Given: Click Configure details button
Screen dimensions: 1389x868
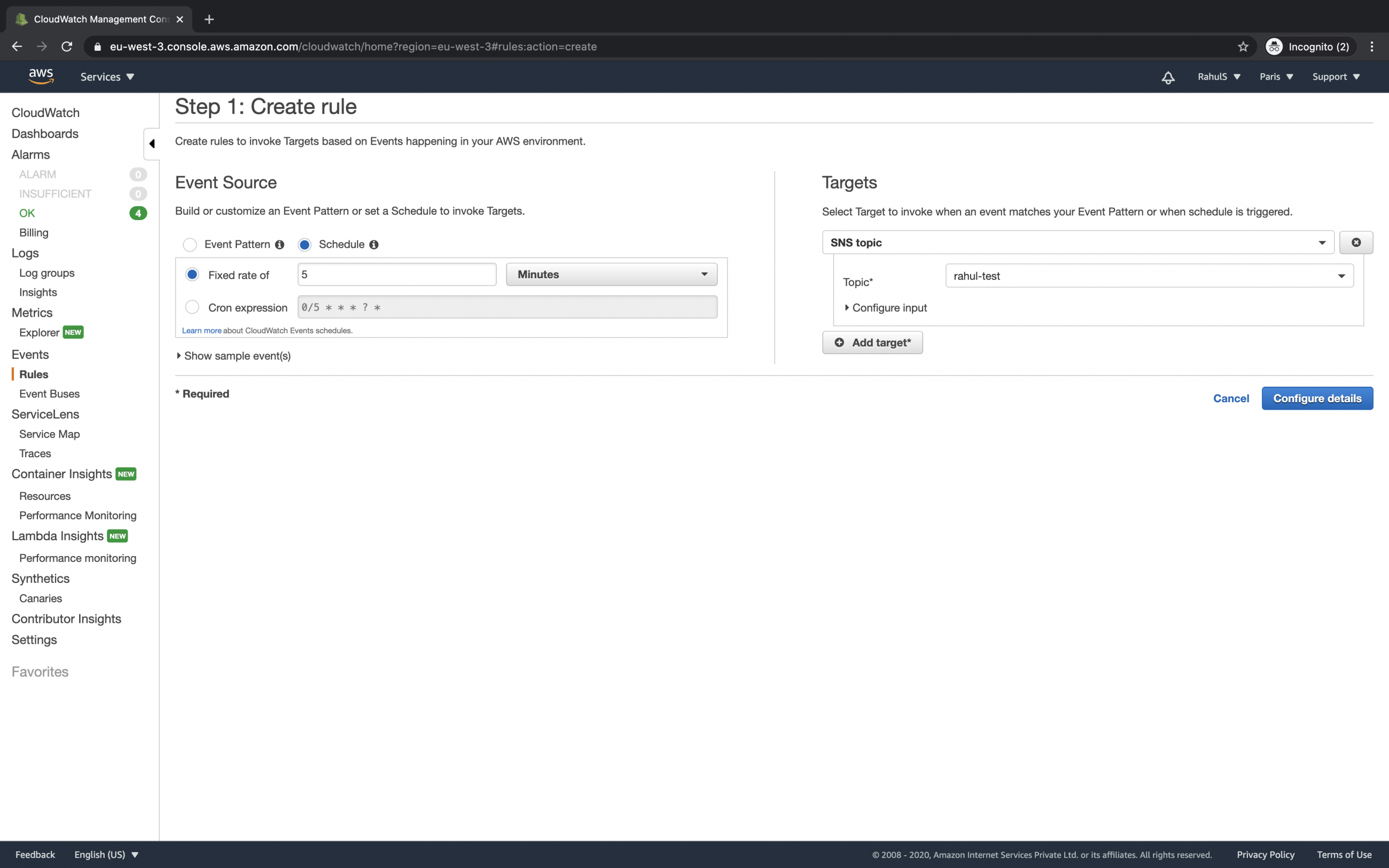Looking at the screenshot, I should [1317, 398].
